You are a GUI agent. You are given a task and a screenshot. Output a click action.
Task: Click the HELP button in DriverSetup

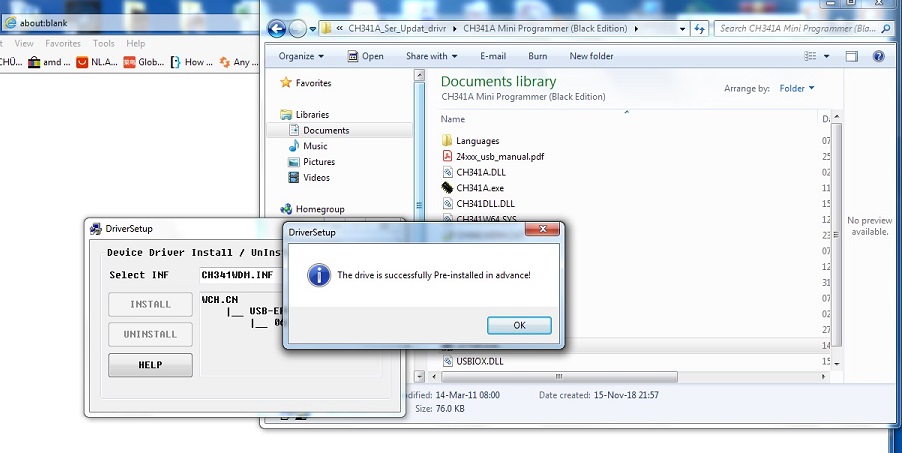pos(150,365)
